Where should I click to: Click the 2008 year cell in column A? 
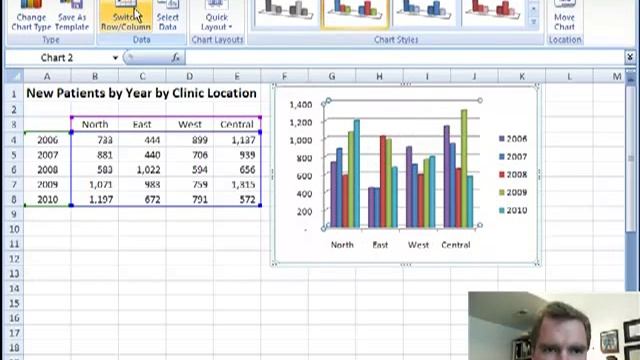coord(47,170)
